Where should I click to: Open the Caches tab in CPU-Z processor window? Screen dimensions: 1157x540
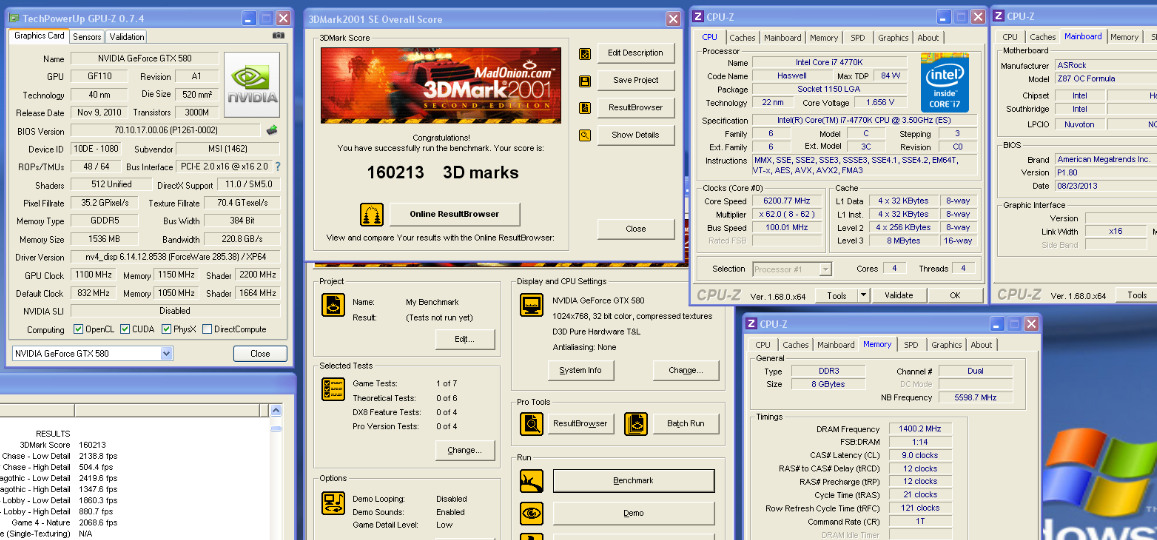coord(742,38)
